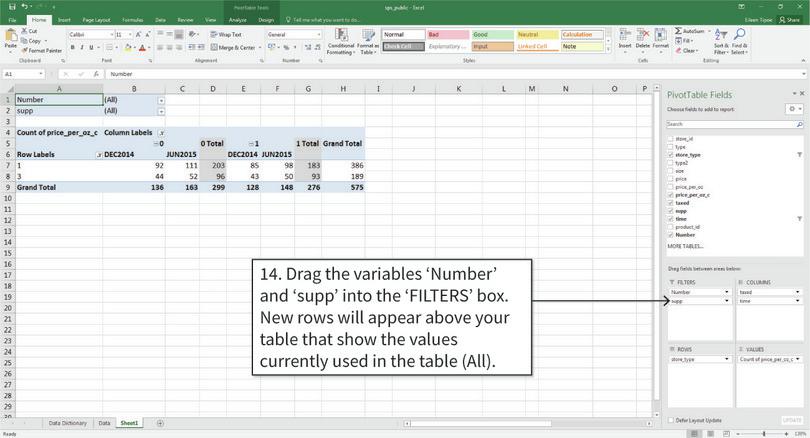The image size is (810, 438).
Task: Open the store_type dropdown in ROWS area
Action: pyautogui.click(x=726, y=359)
